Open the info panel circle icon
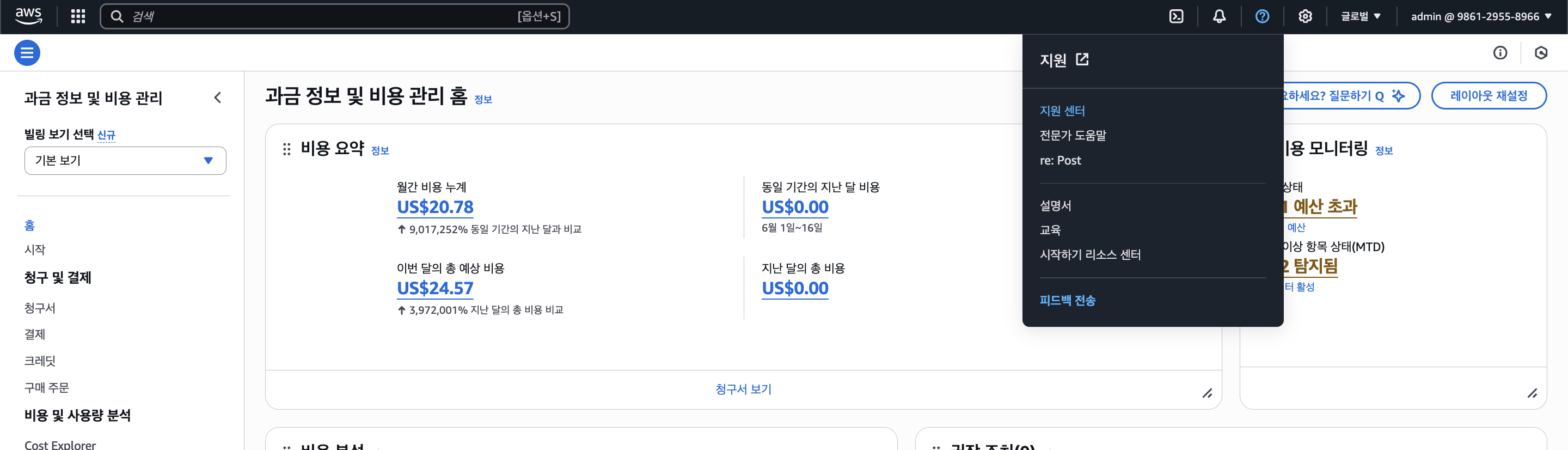The height and width of the screenshot is (450, 1568). (1500, 53)
